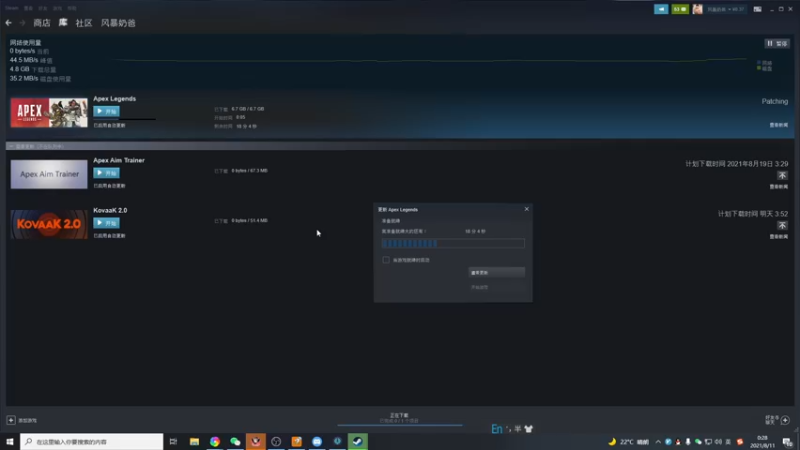Viewport: 800px width, 450px height.
Task: Show hidden system tray icons
Action: coord(658,442)
